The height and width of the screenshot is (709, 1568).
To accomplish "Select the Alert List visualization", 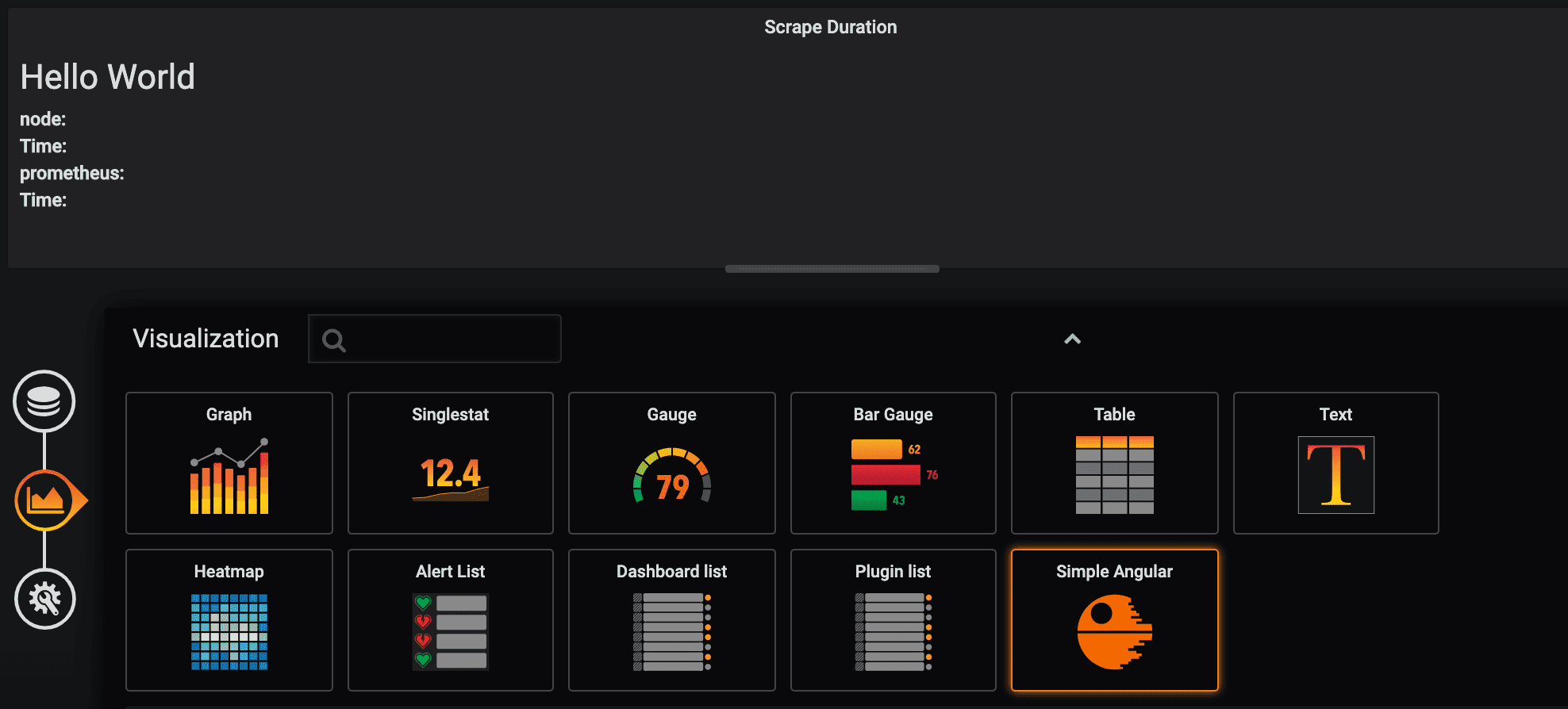I will point(450,620).
